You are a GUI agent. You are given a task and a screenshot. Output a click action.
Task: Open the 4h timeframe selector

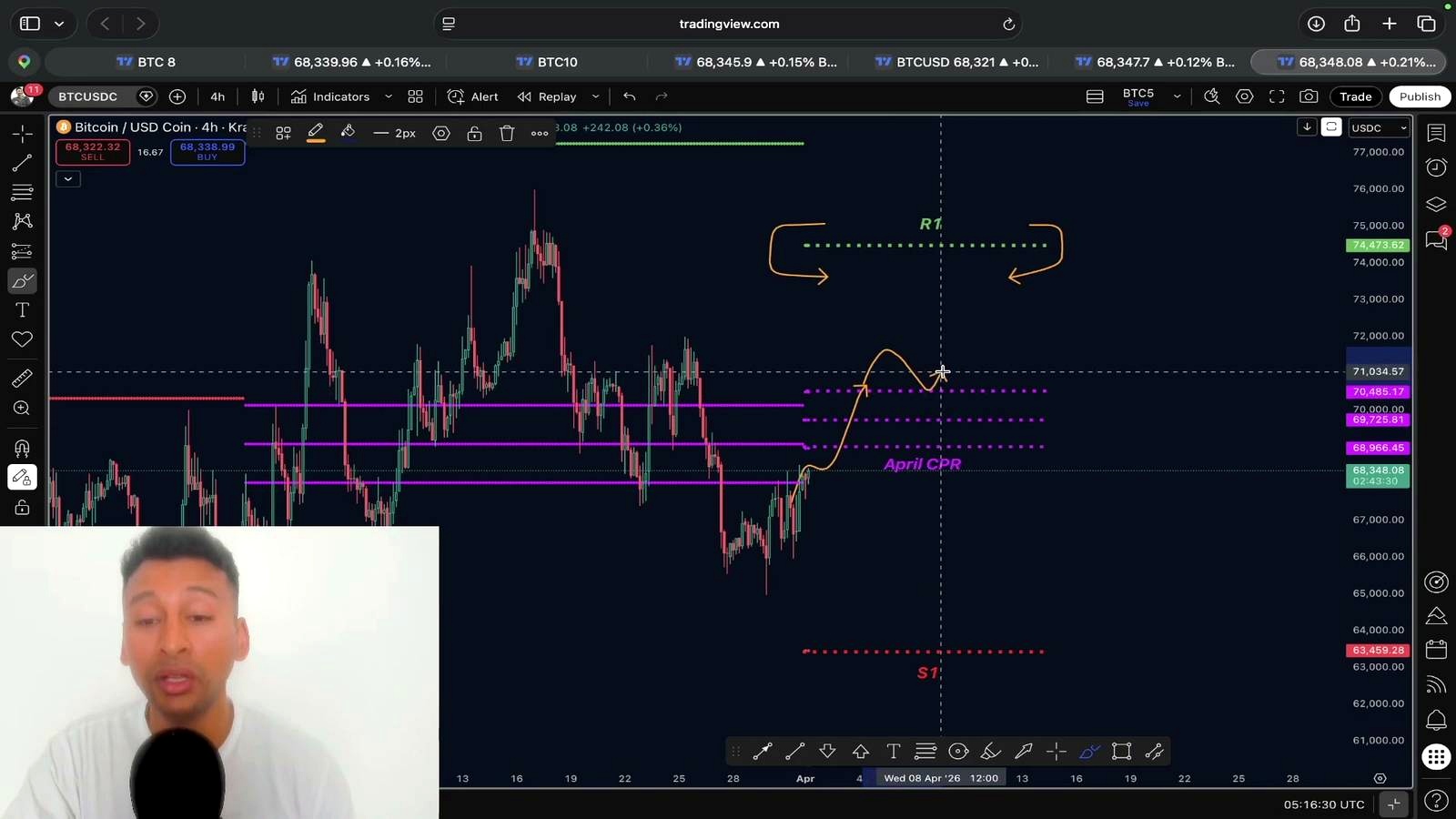point(217,96)
